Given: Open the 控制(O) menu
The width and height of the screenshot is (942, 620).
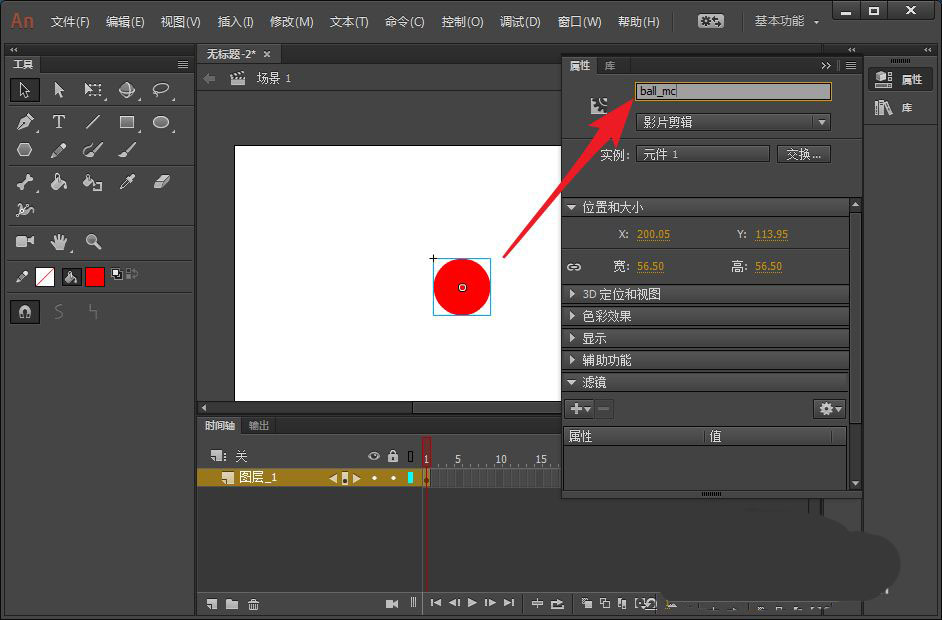Looking at the screenshot, I should 462,22.
